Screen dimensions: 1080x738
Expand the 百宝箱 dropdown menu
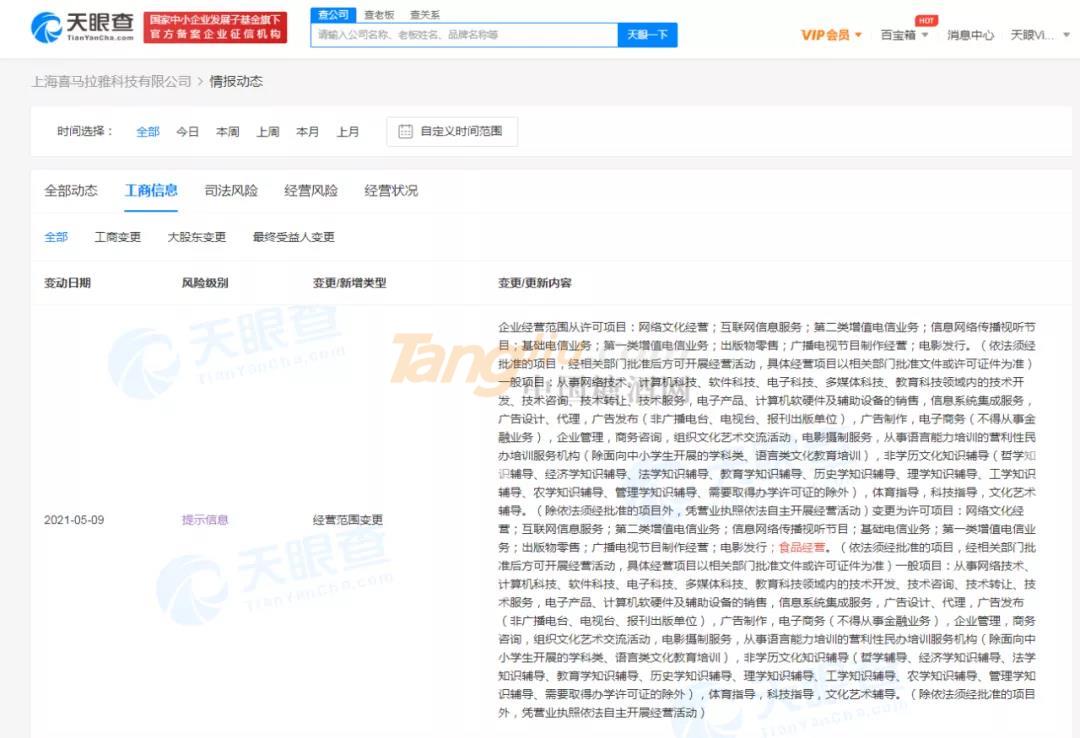(904, 34)
